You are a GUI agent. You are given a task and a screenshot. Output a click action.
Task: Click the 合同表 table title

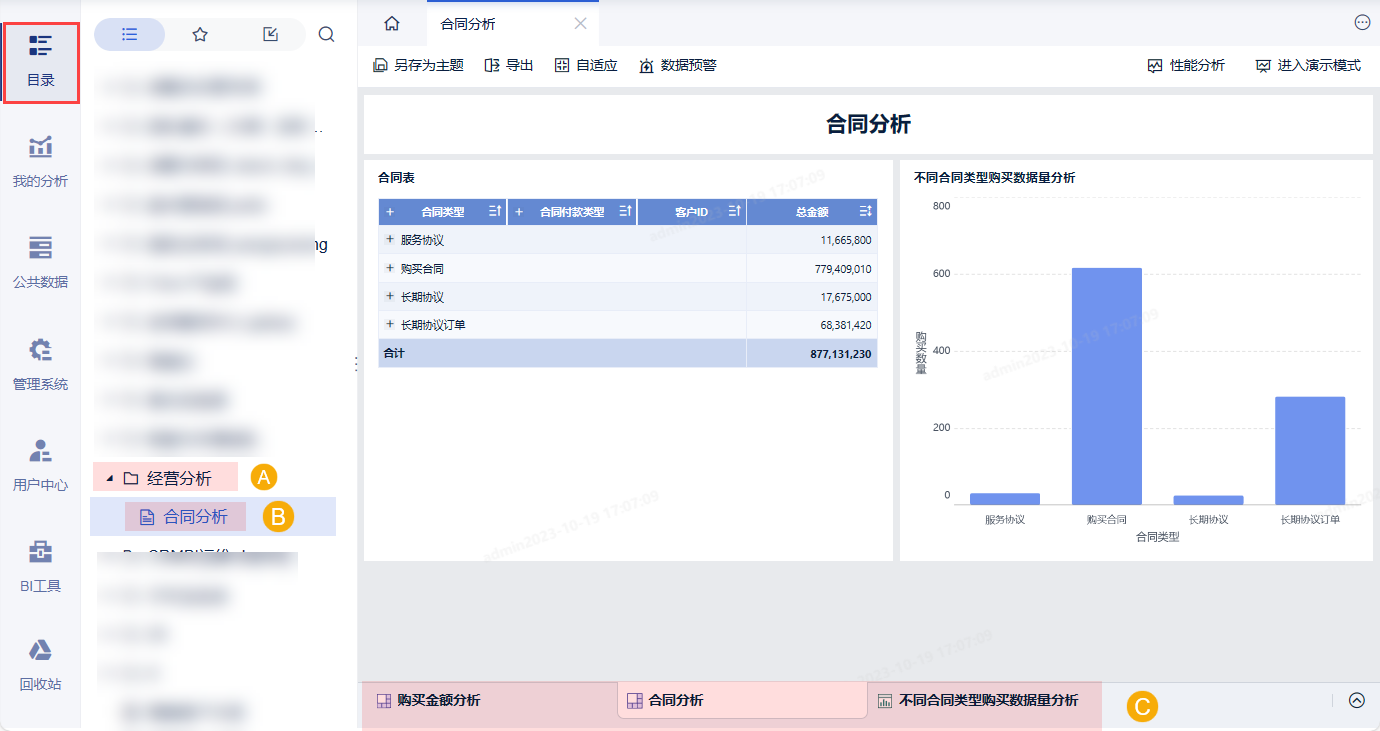396,178
